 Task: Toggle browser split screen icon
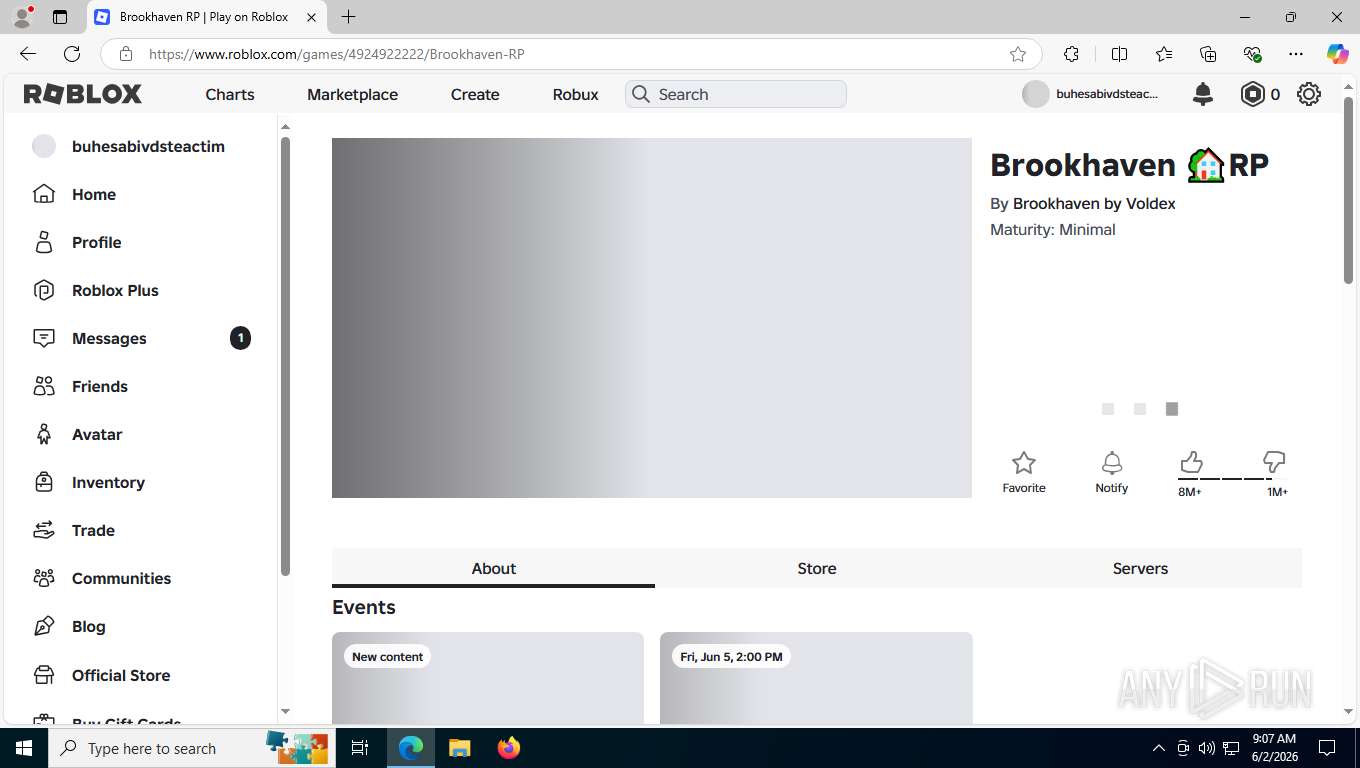tap(1120, 54)
